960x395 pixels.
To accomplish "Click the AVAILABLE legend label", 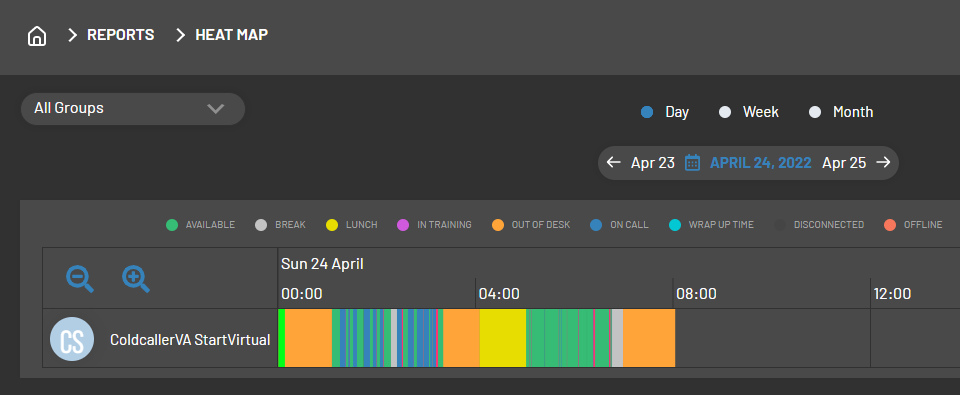I will [210, 225].
